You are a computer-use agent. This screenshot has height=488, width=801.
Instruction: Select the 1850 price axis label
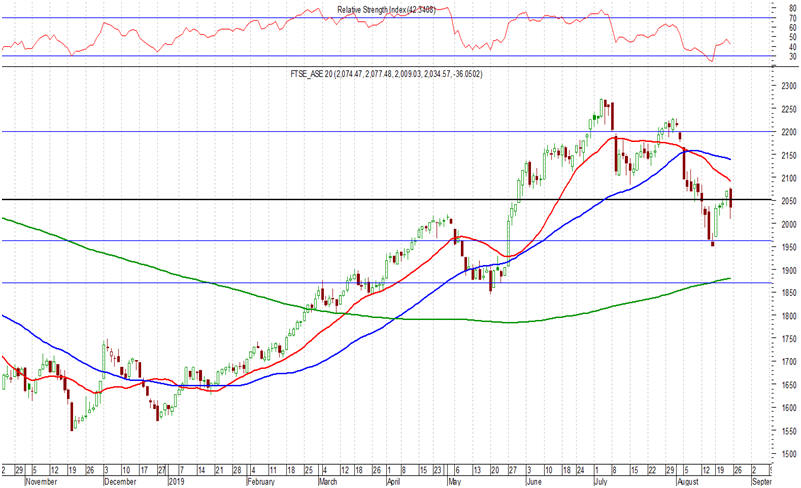pos(789,293)
